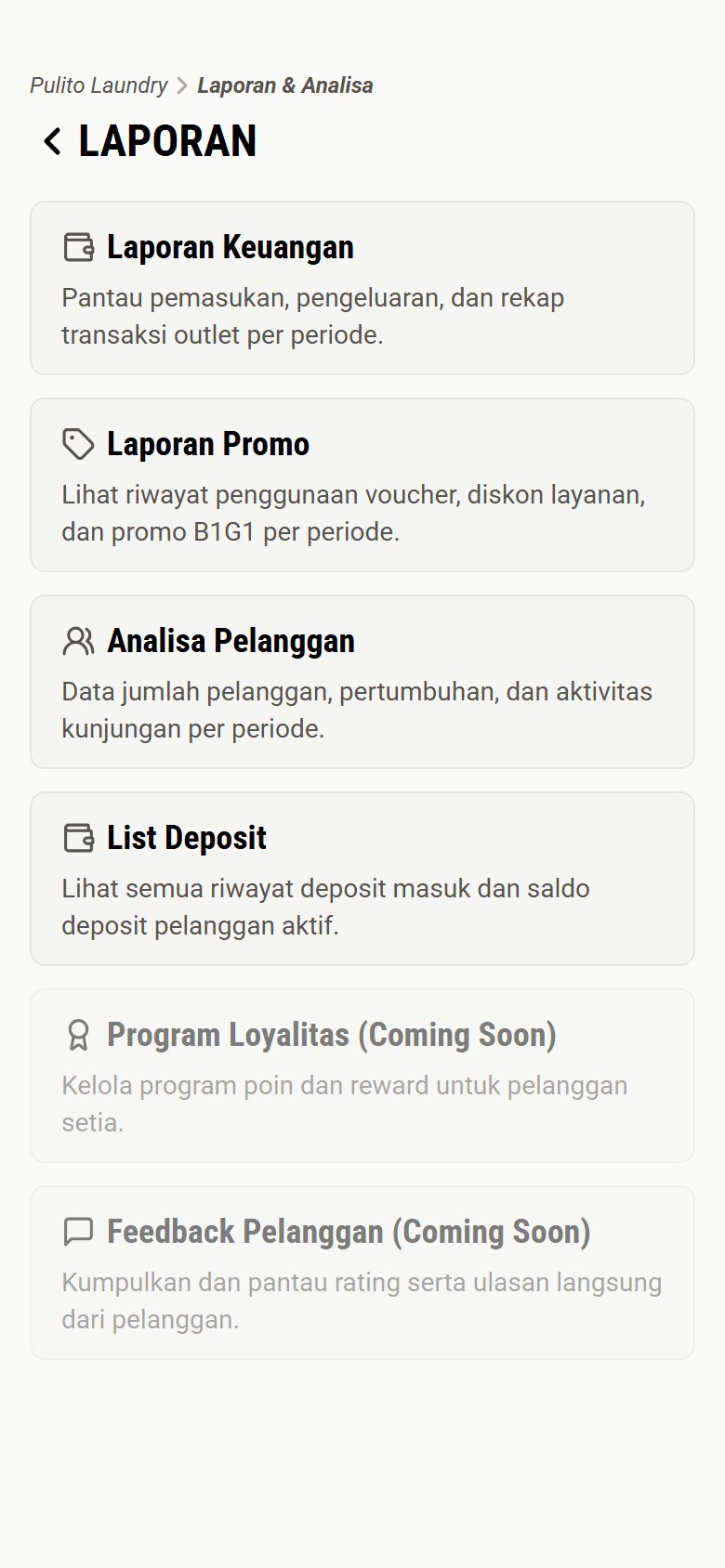Click the award ribbon icon for Program Loyalitas
Image resolution: width=725 pixels, height=1568 pixels.
(78, 1035)
